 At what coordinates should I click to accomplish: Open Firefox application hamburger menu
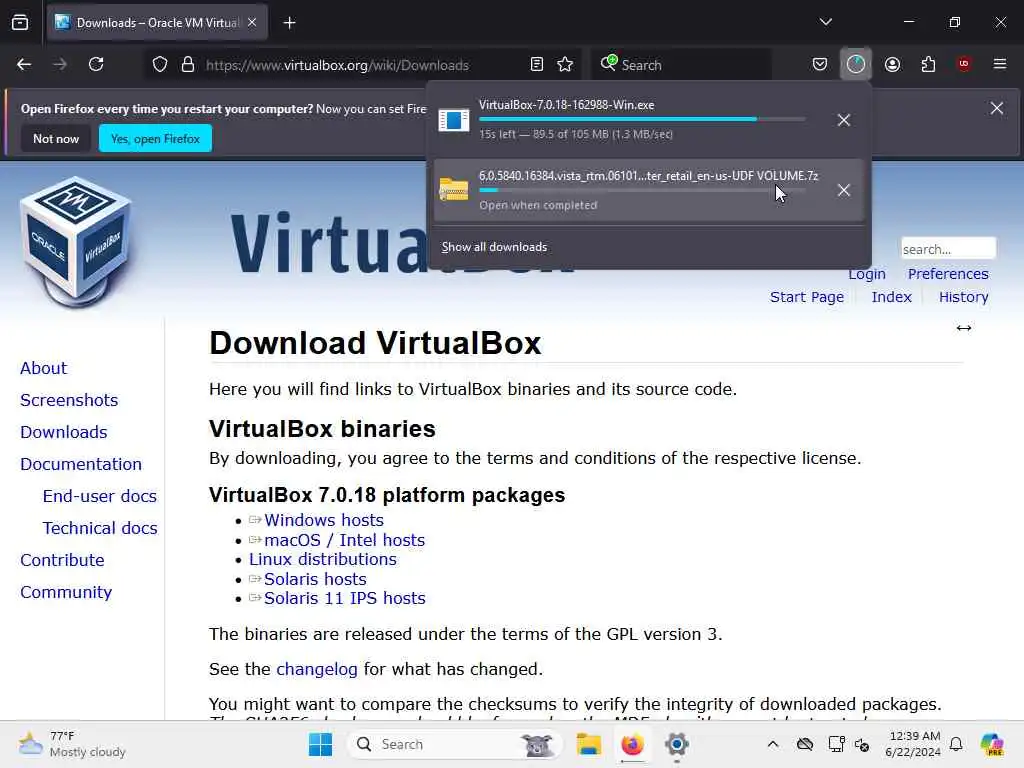tap(1000, 64)
